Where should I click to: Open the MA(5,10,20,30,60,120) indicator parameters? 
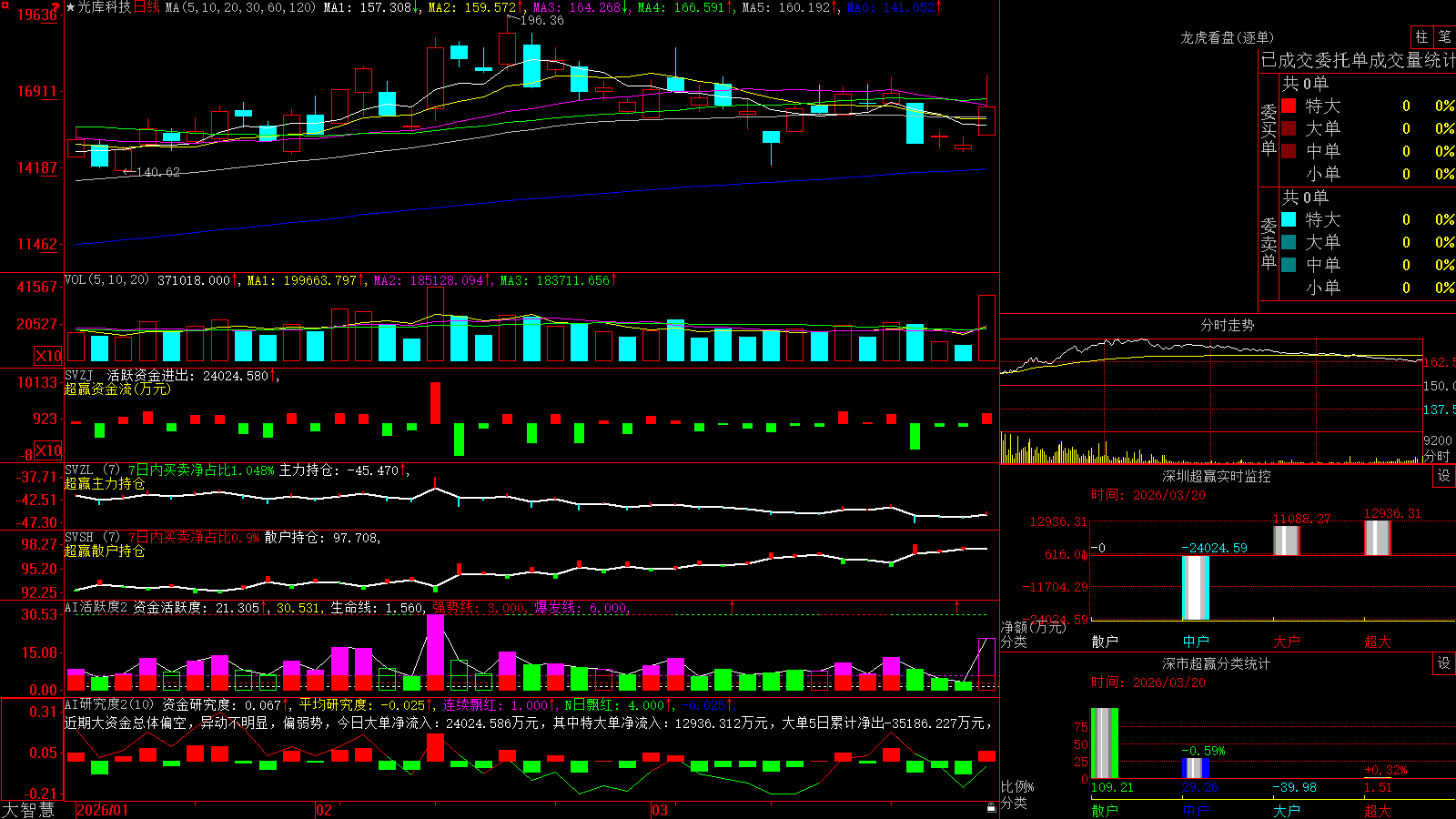tap(240, 7)
